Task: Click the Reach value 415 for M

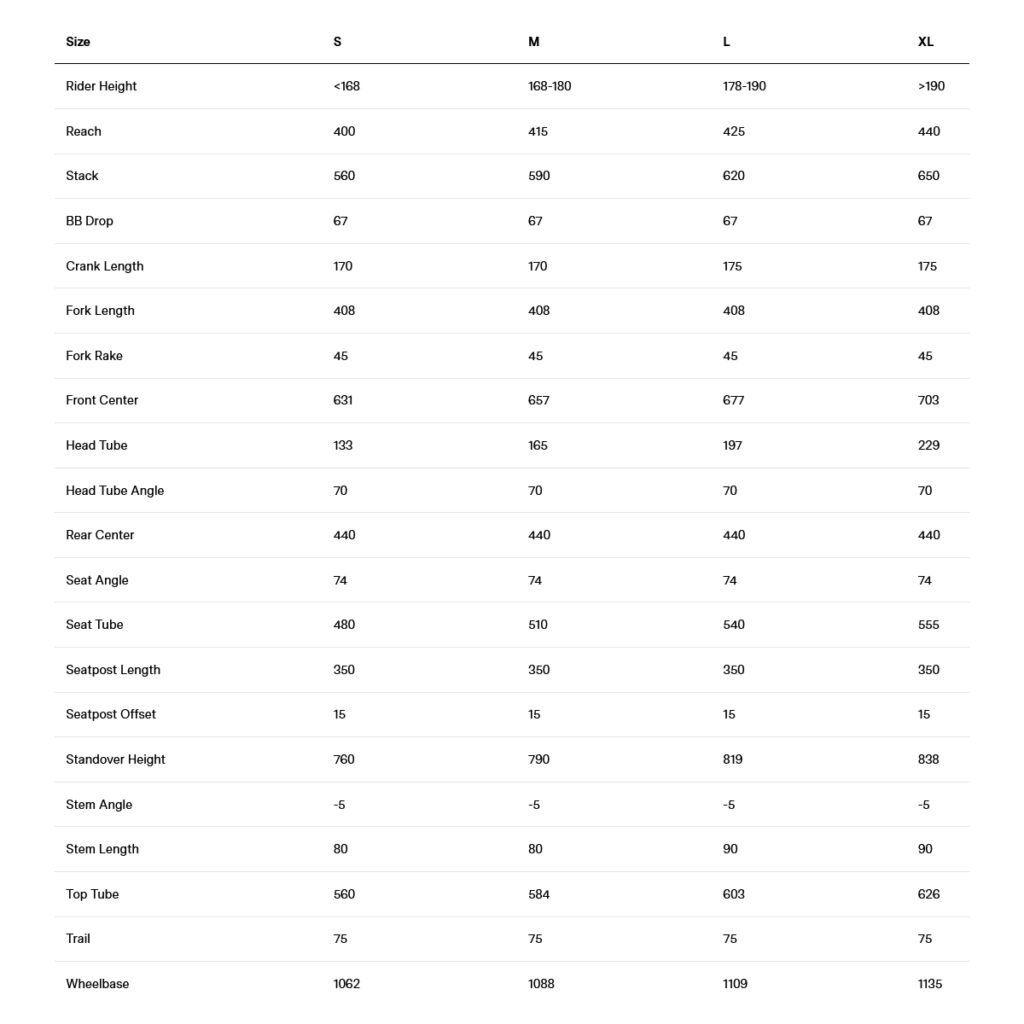Action: tap(538, 131)
